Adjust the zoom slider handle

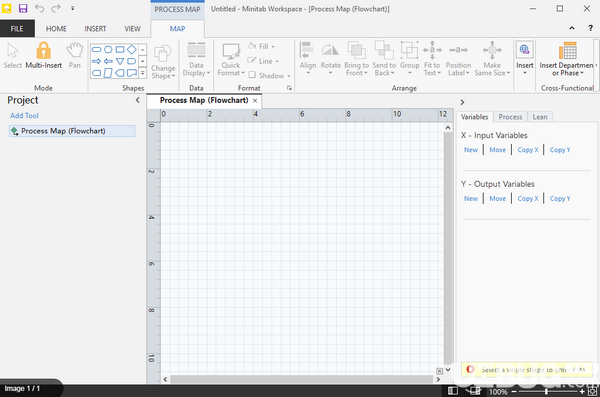[546, 392]
